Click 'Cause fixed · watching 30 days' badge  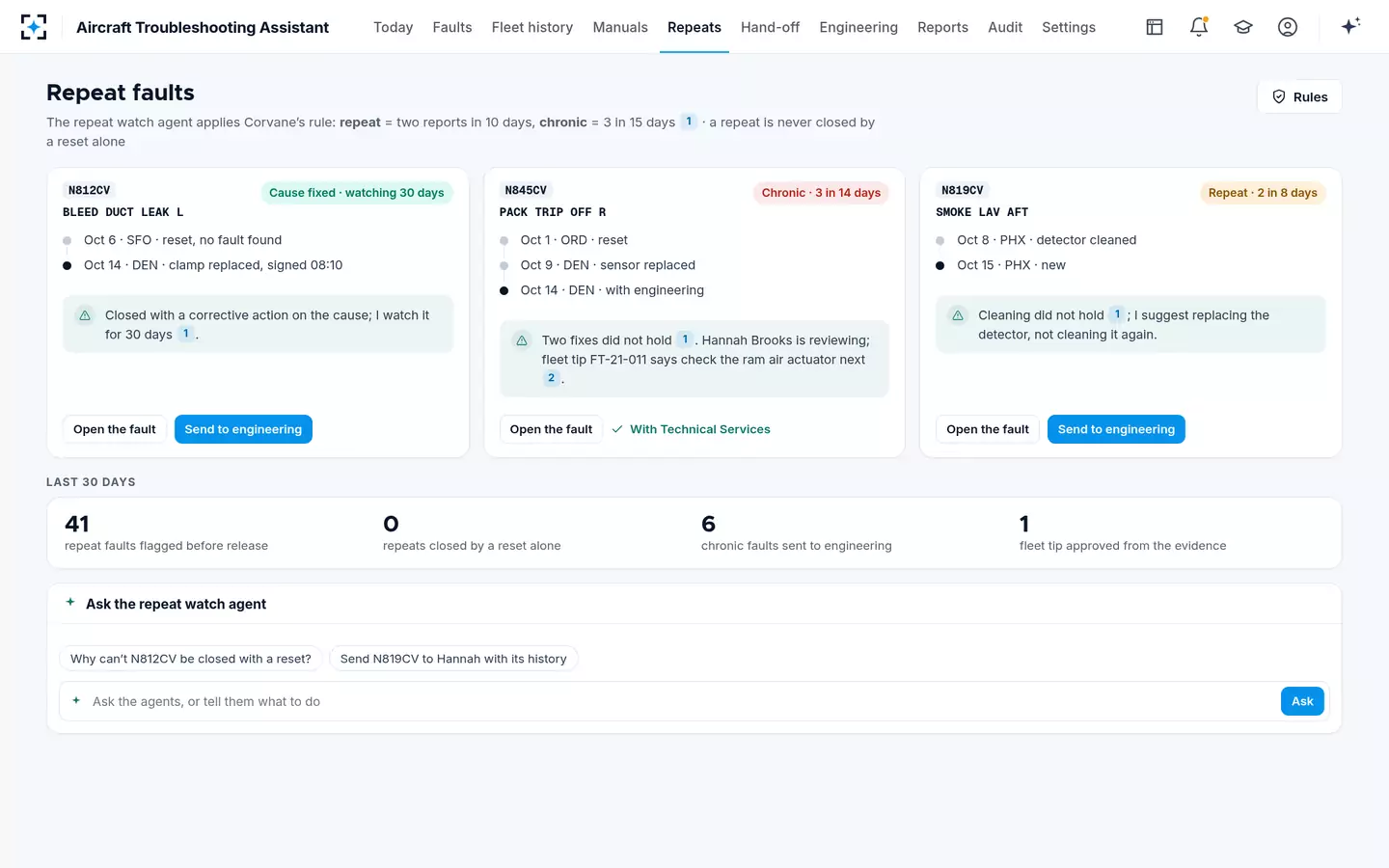coord(357,193)
